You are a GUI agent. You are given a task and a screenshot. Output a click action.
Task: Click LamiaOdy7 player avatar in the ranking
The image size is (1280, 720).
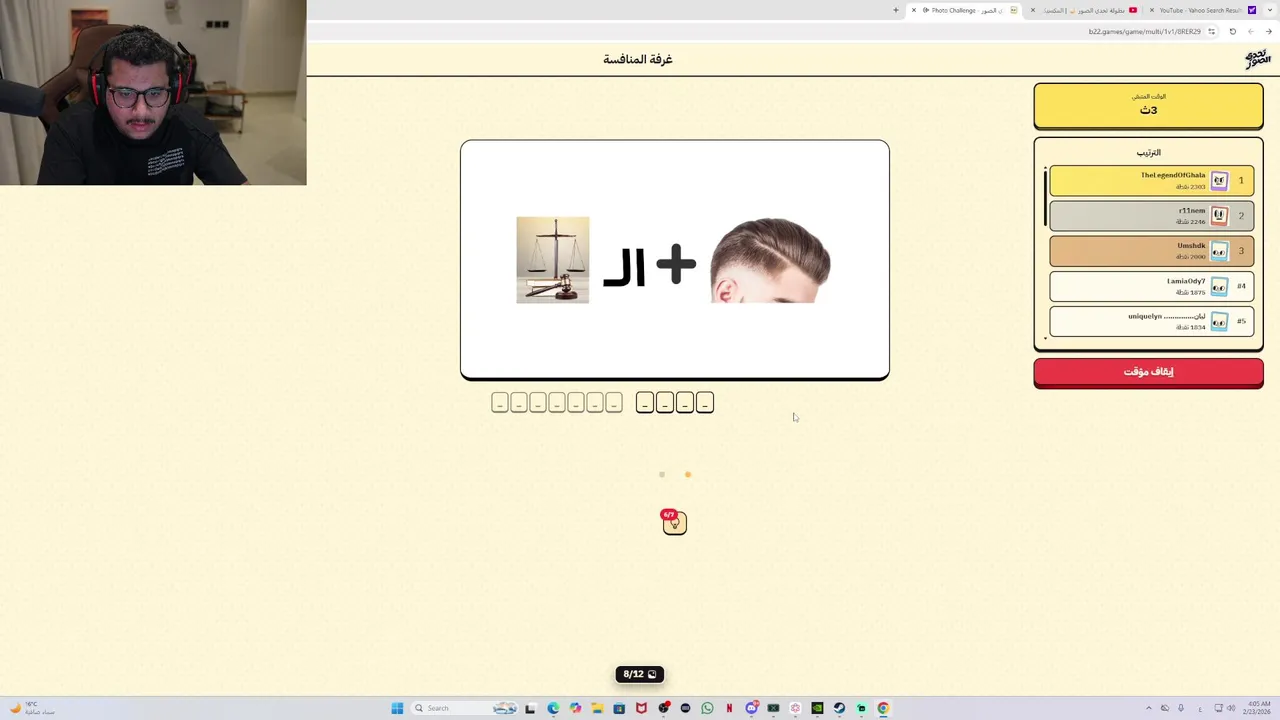1219,287
